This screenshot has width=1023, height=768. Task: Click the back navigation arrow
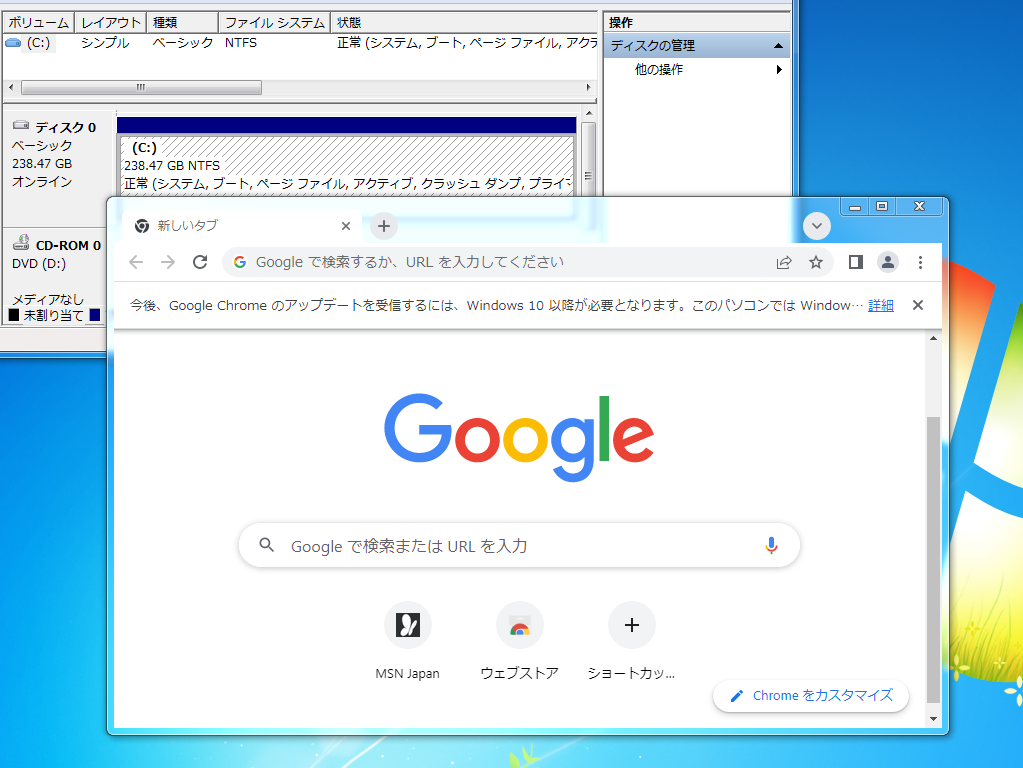tap(135, 261)
